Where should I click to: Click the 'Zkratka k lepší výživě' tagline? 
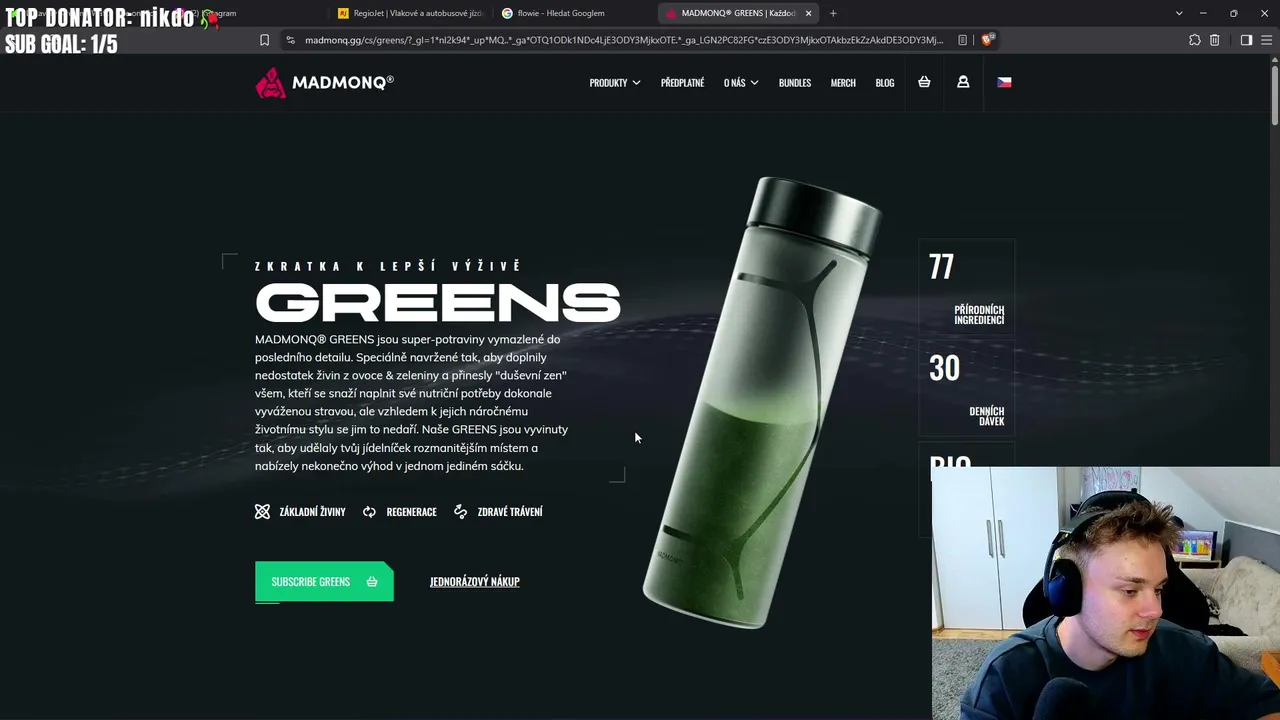click(388, 266)
